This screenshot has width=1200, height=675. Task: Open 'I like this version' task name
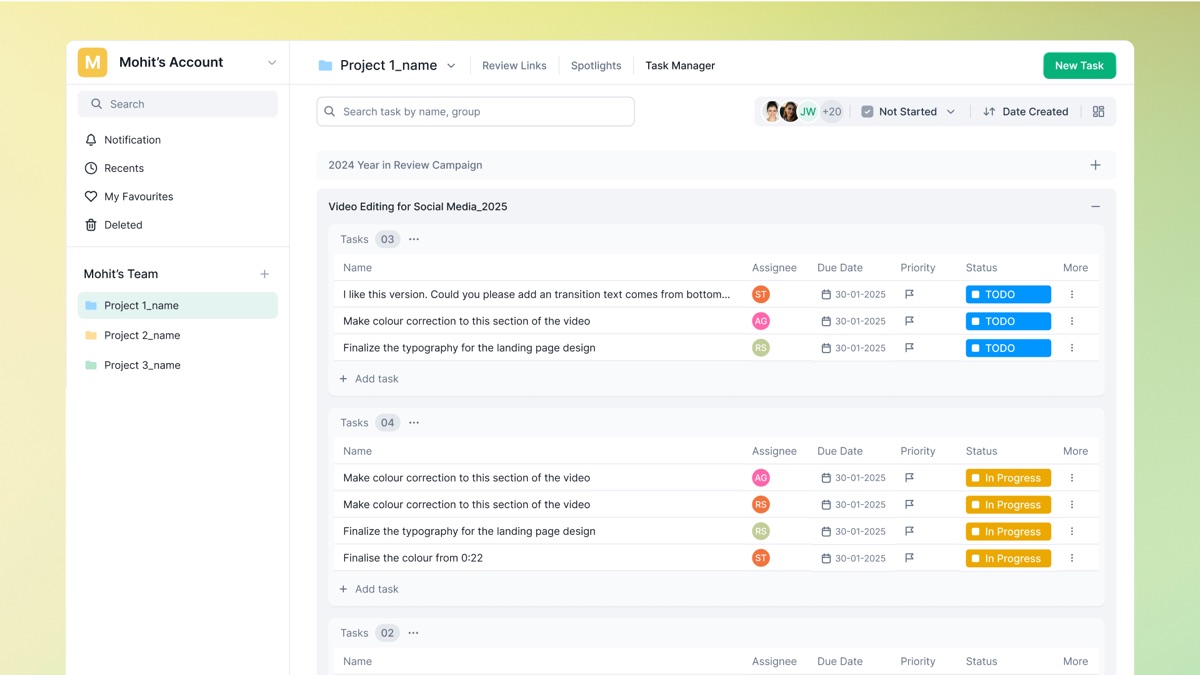pos(536,294)
